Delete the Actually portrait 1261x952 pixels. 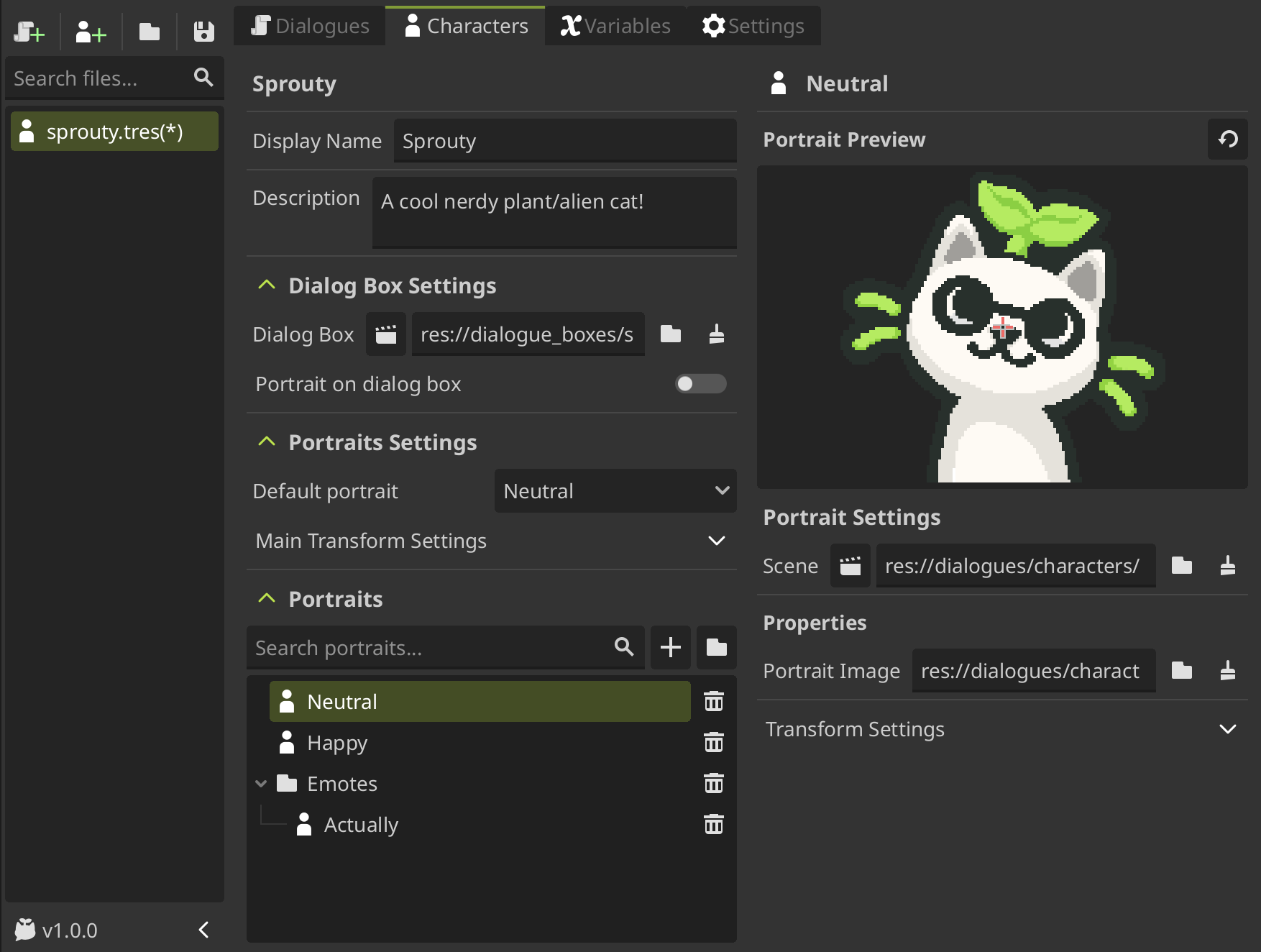click(713, 824)
